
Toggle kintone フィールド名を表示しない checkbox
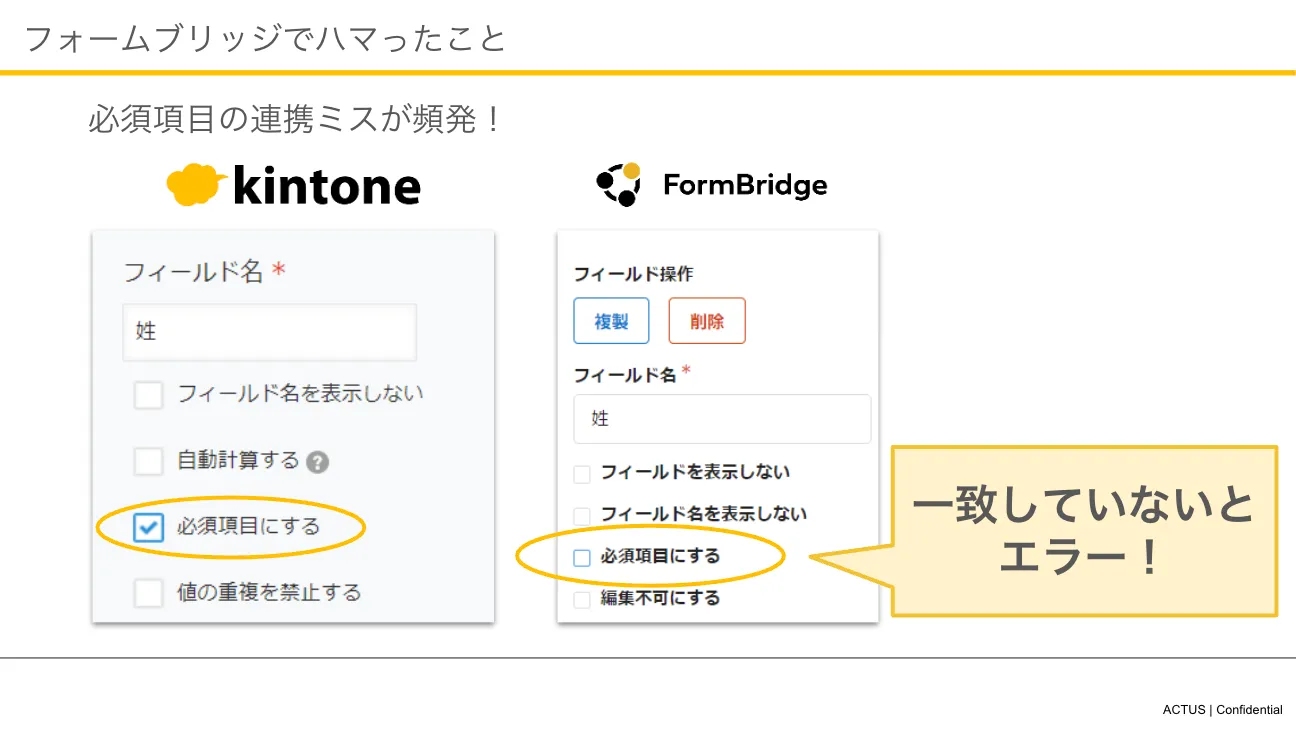click(x=148, y=395)
